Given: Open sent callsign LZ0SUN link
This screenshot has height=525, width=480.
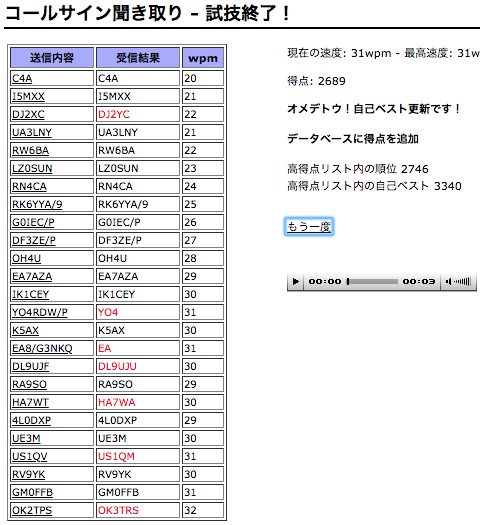Looking at the screenshot, I should tap(32, 168).
